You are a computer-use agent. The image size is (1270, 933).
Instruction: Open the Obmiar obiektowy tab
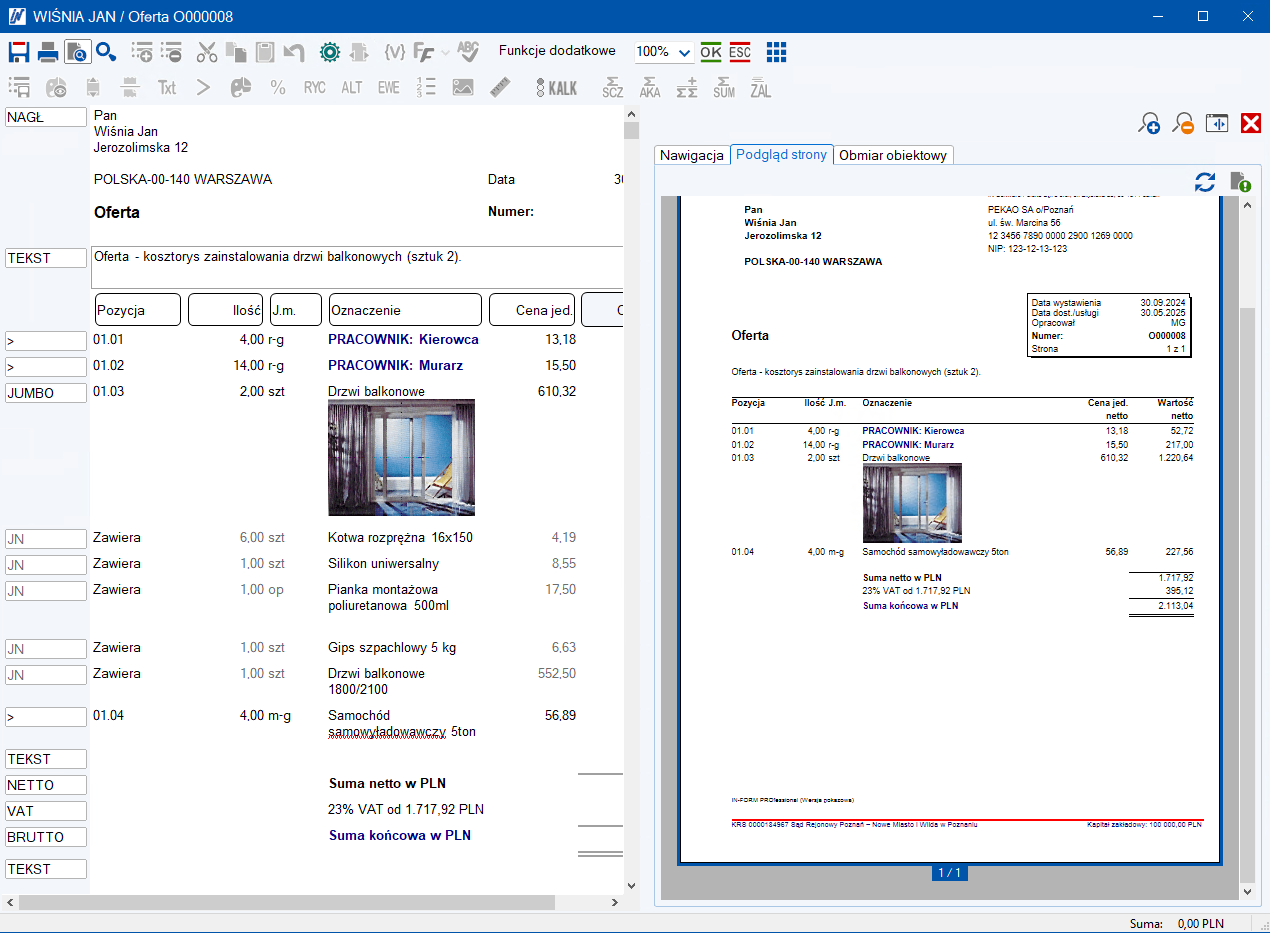tap(893, 155)
